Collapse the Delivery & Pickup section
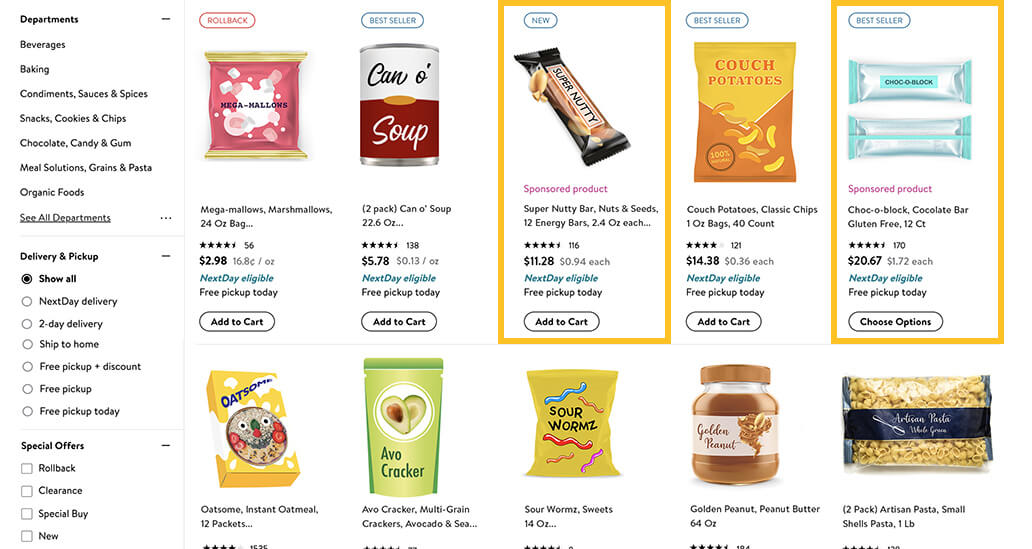1032x549 pixels. [x=166, y=256]
